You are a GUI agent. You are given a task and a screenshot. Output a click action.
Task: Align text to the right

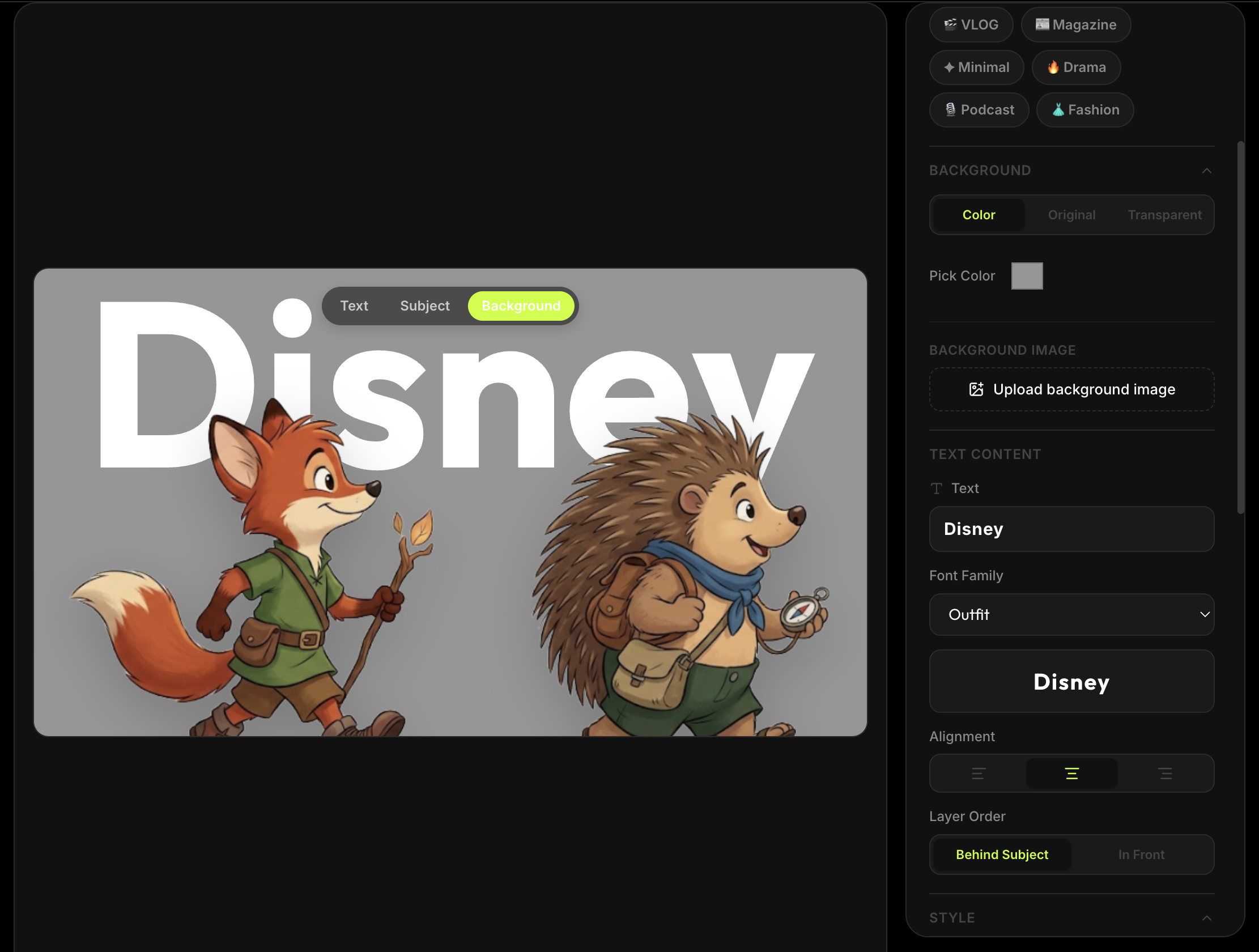point(1164,773)
